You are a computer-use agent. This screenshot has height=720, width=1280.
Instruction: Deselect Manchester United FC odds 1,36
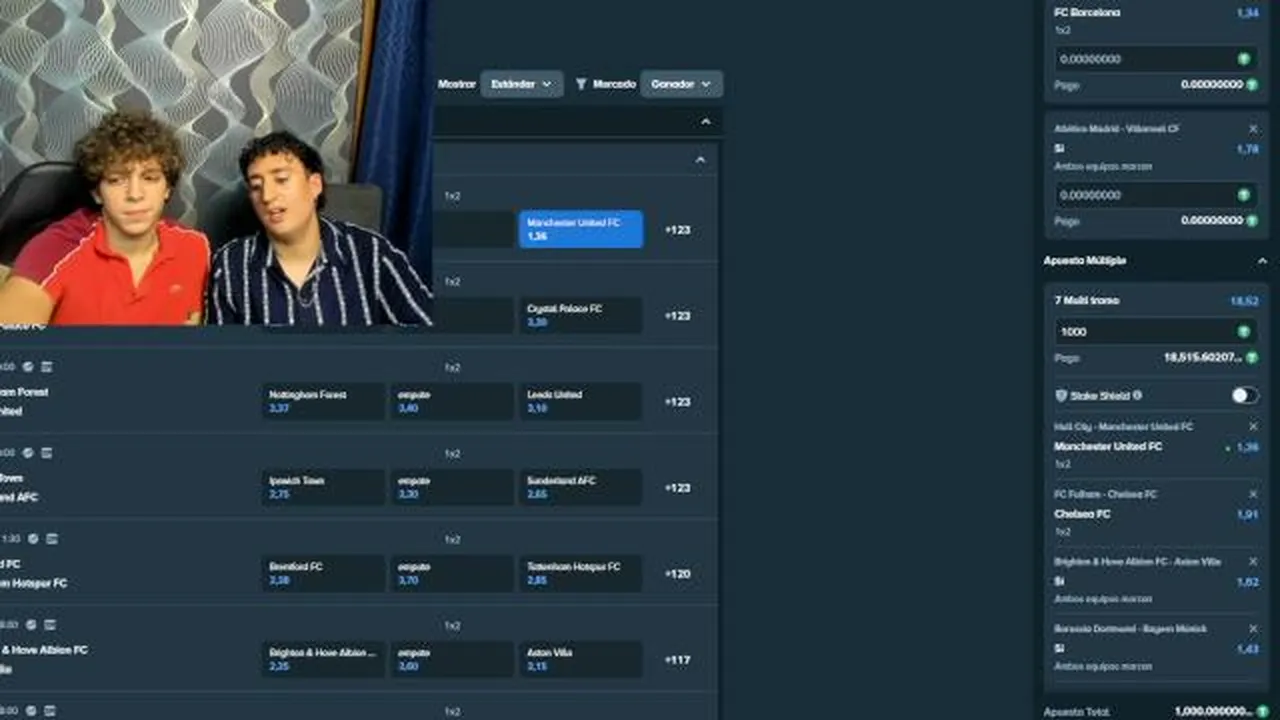tap(581, 229)
